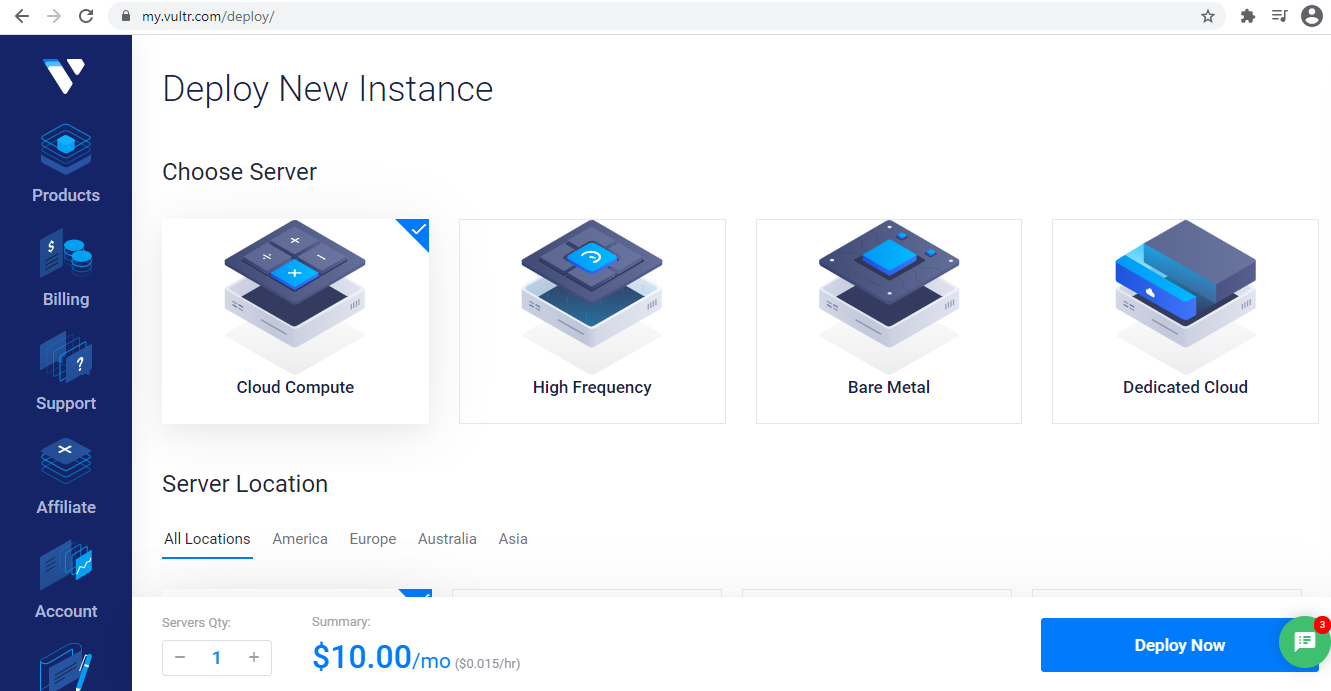This screenshot has height=691, width=1331.
Task: Switch to the Asia locations tab
Action: tap(513, 539)
